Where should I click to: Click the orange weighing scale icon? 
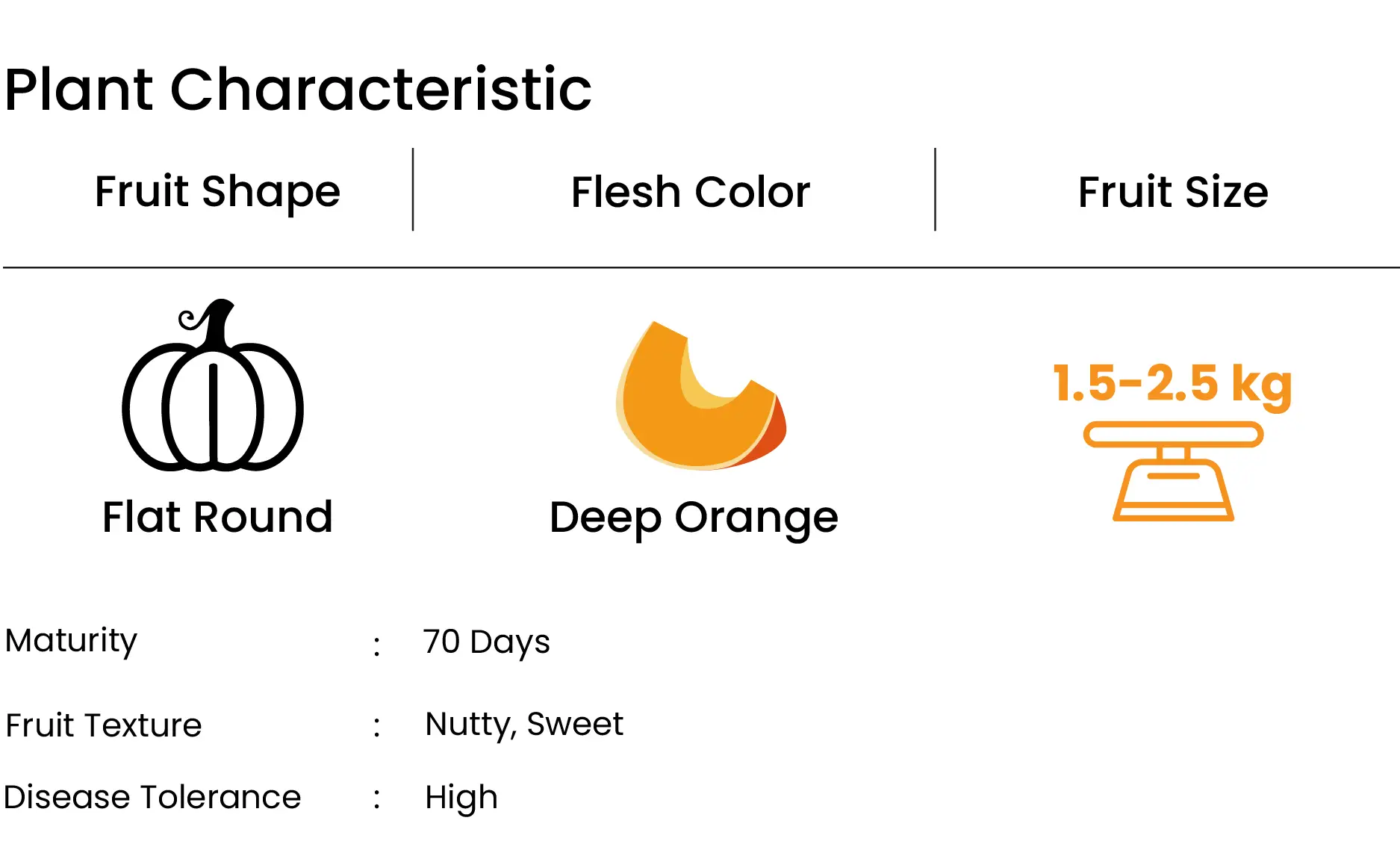[x=1173, y=471]
